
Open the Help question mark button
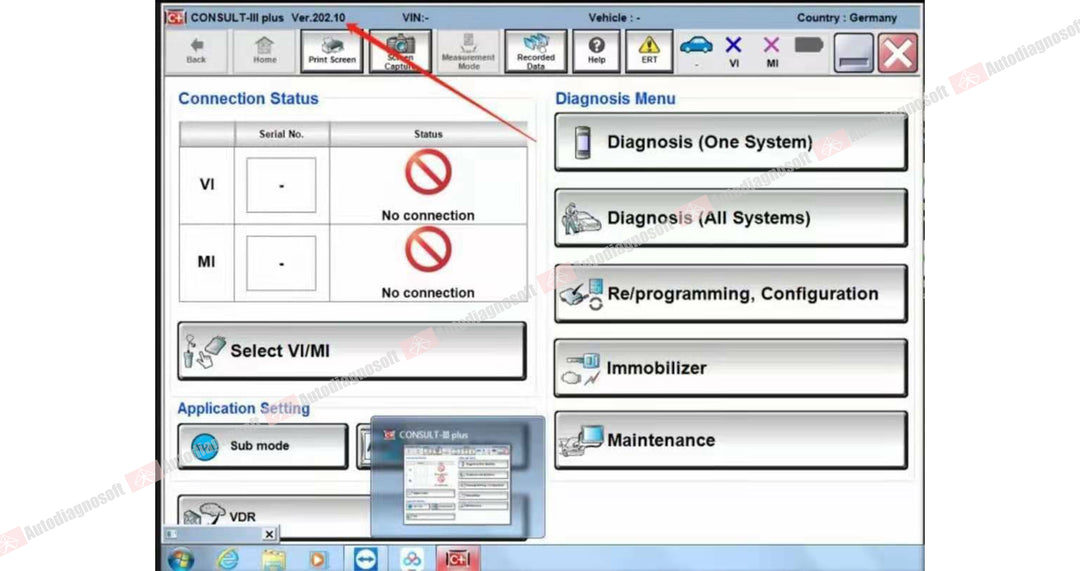tap(596, 52)
